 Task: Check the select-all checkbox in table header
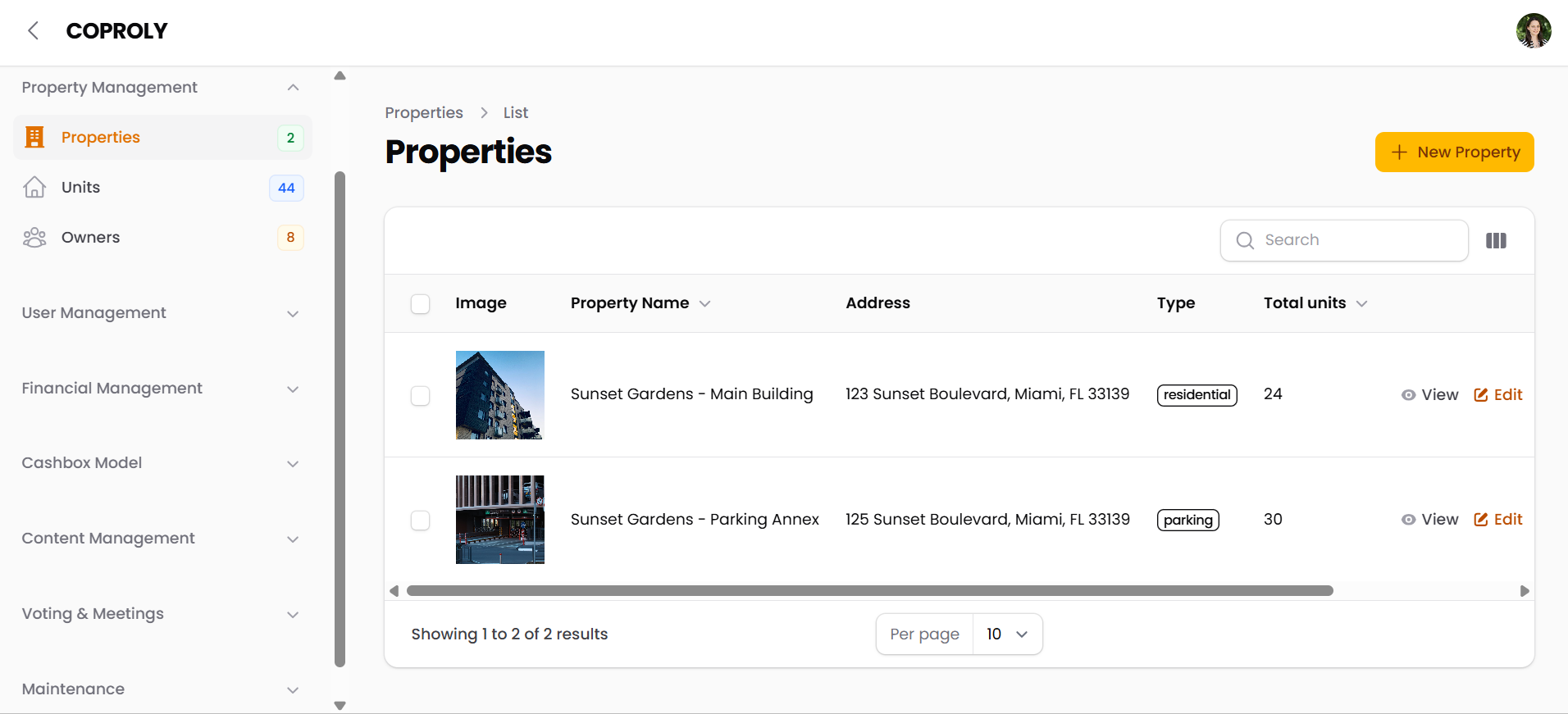click(420, 304)
